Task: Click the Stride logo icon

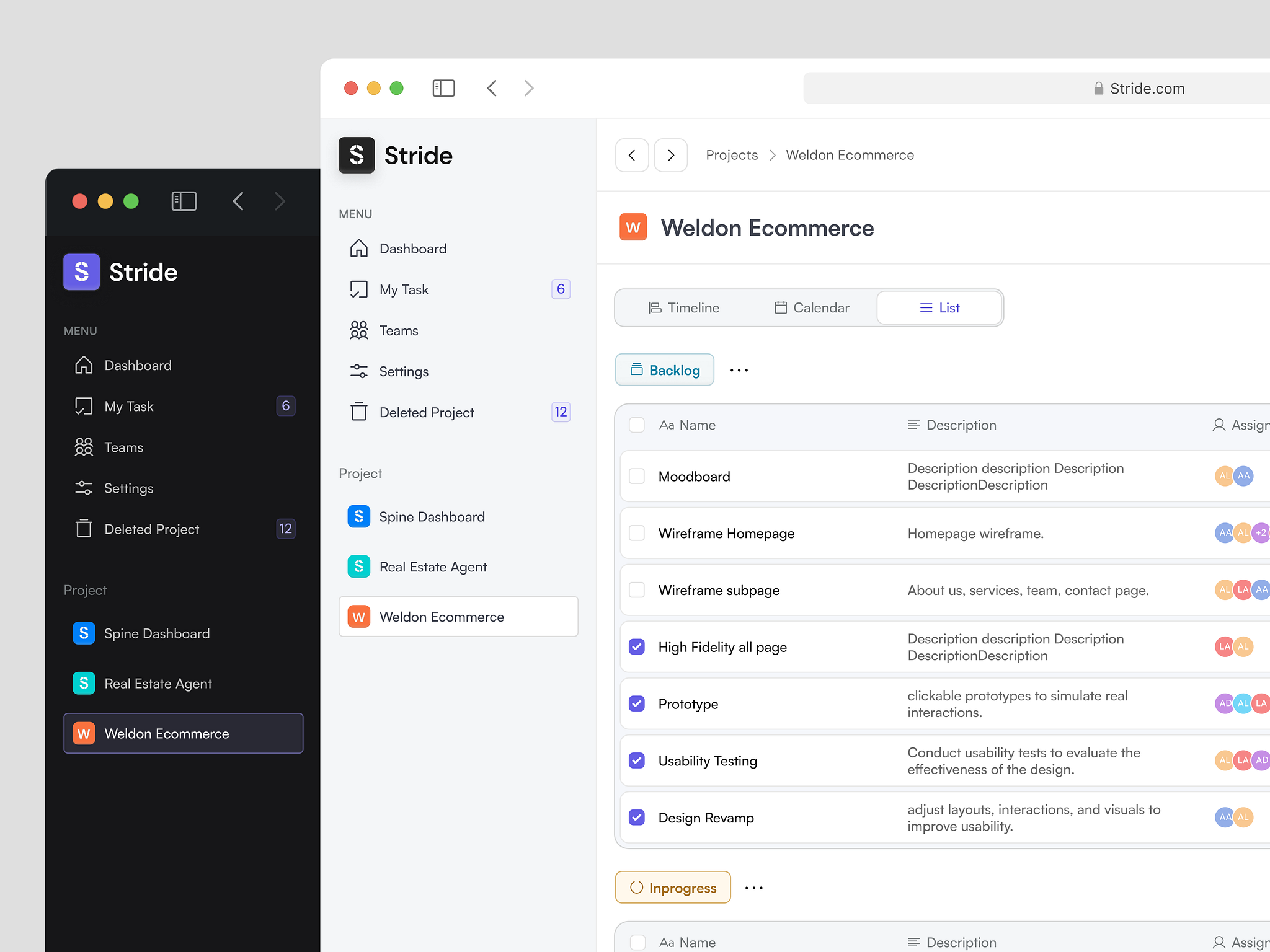Action: tap(357, 155)
